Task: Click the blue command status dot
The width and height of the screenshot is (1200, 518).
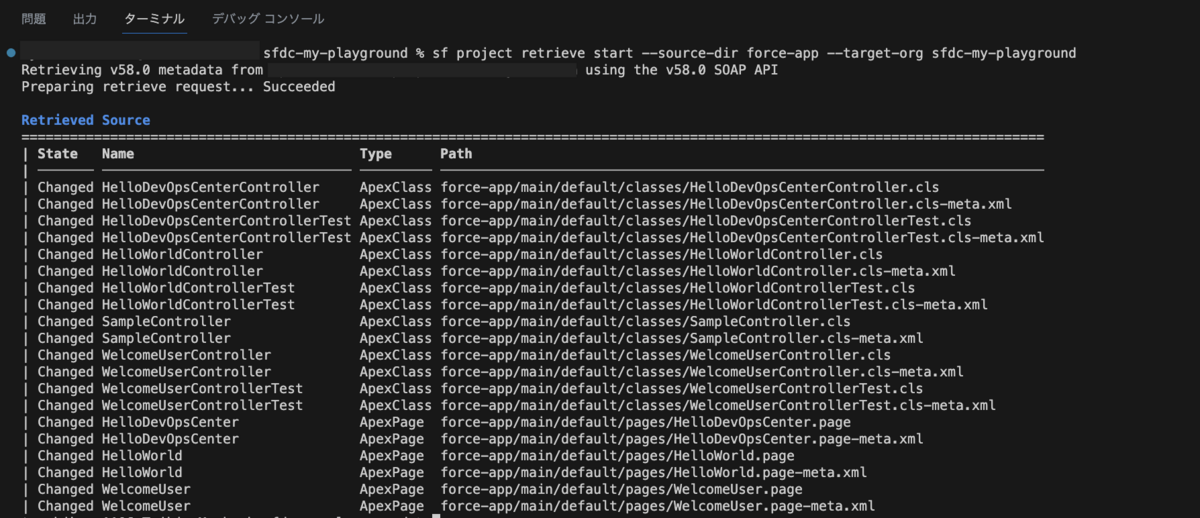Action: [10, 52]
